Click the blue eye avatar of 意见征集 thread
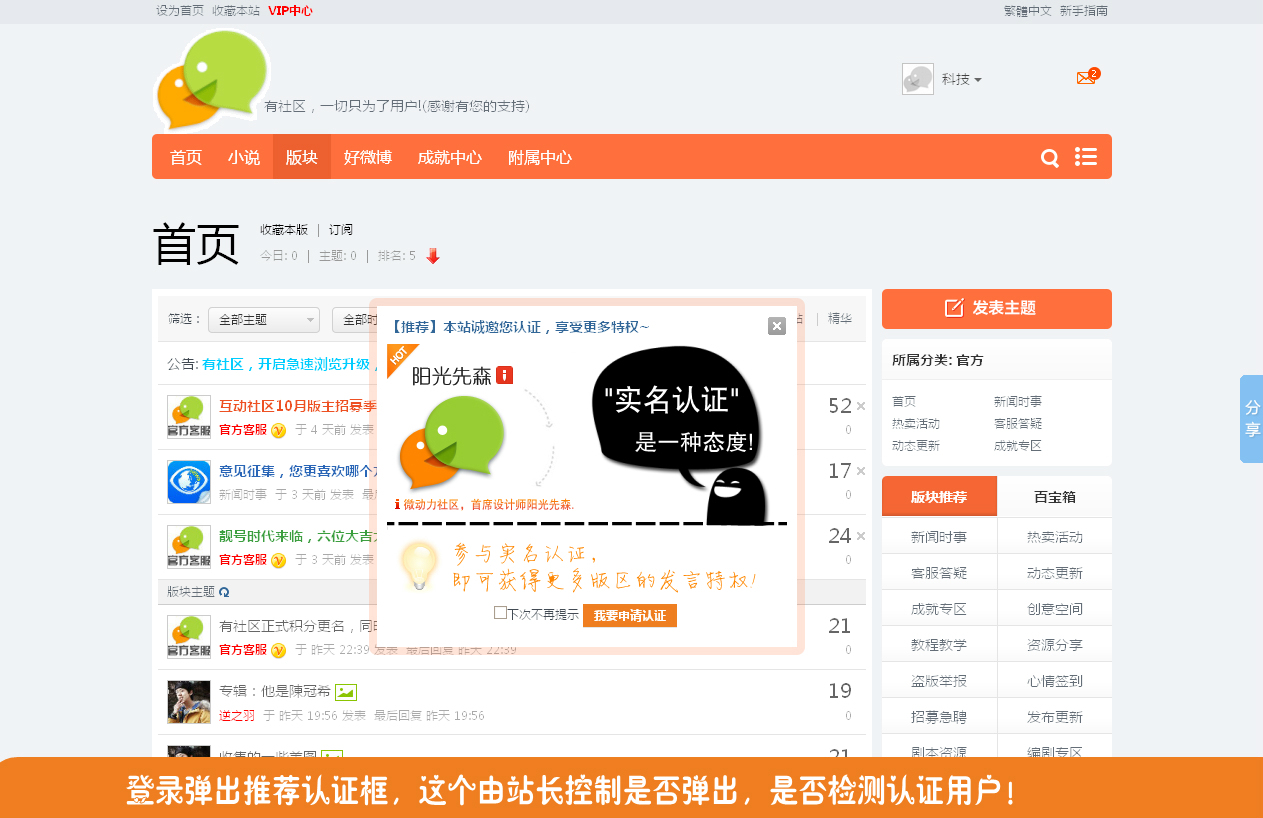1263x818 pixels. point(189,482)
